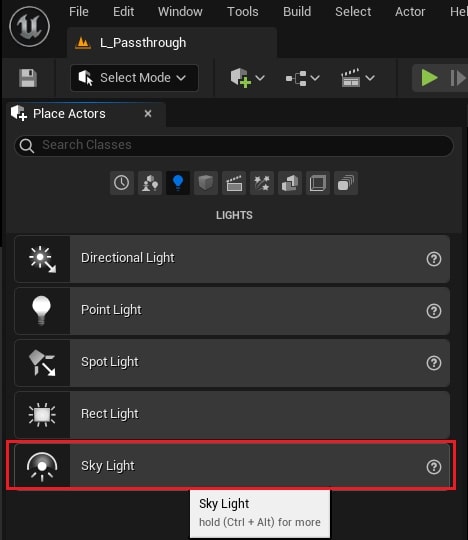Select the Lights lightbulb category
The height and width of the screenshot is (540, 468).
point(178,183)
